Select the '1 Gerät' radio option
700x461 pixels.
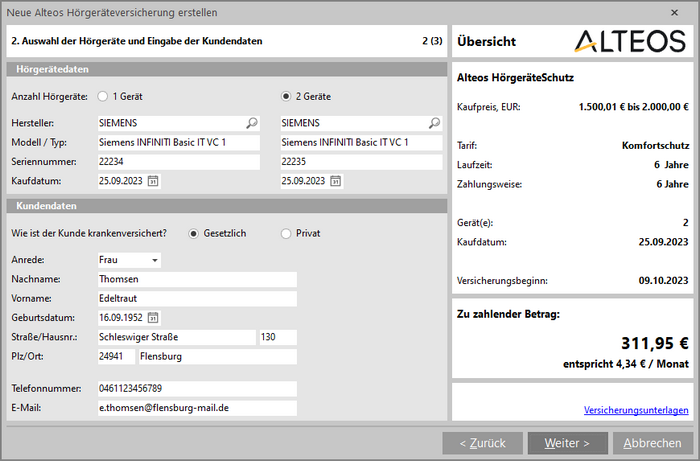pos(102,97)
